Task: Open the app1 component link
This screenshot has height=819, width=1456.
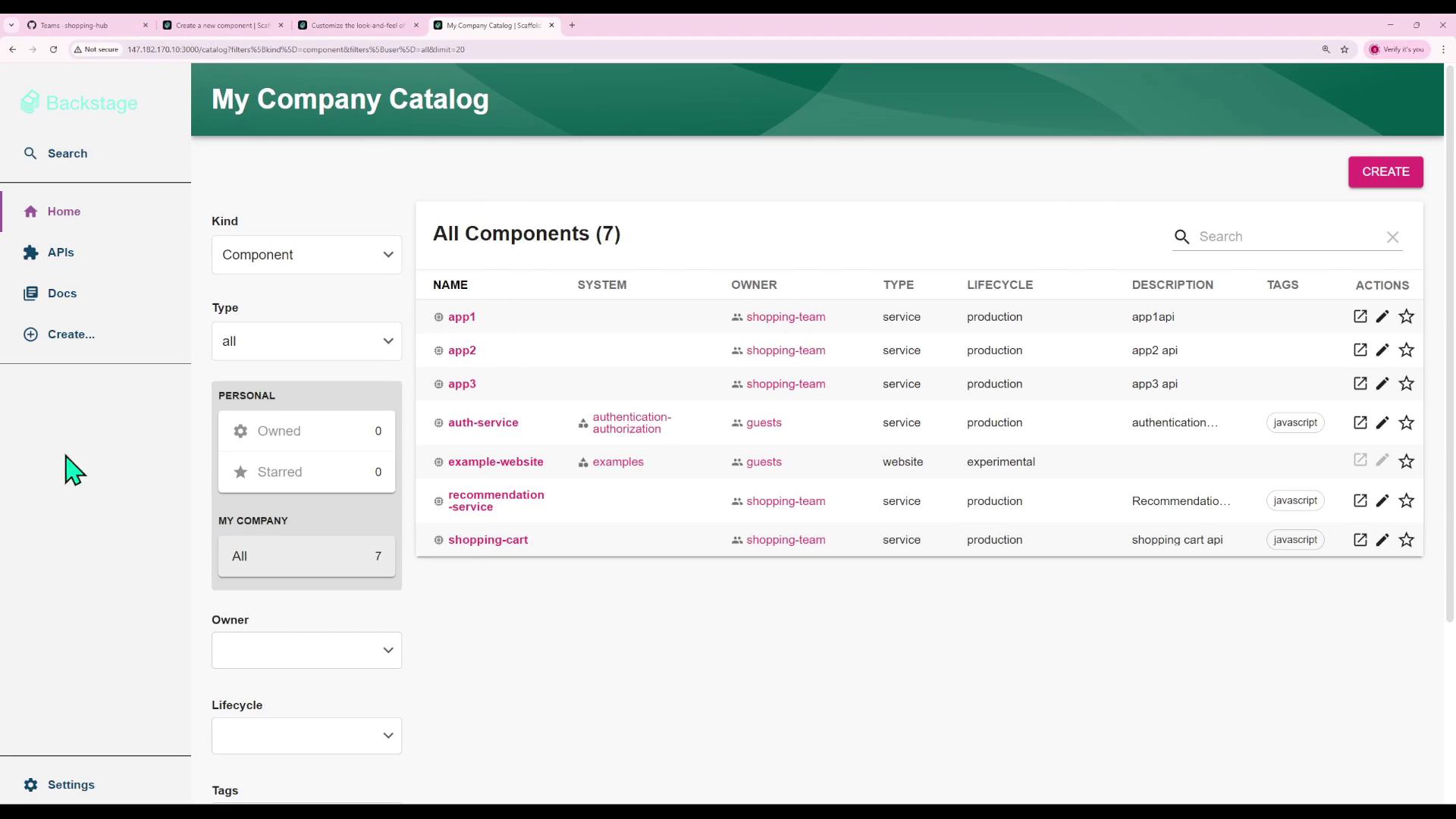Action: click(x=462, y=317)
